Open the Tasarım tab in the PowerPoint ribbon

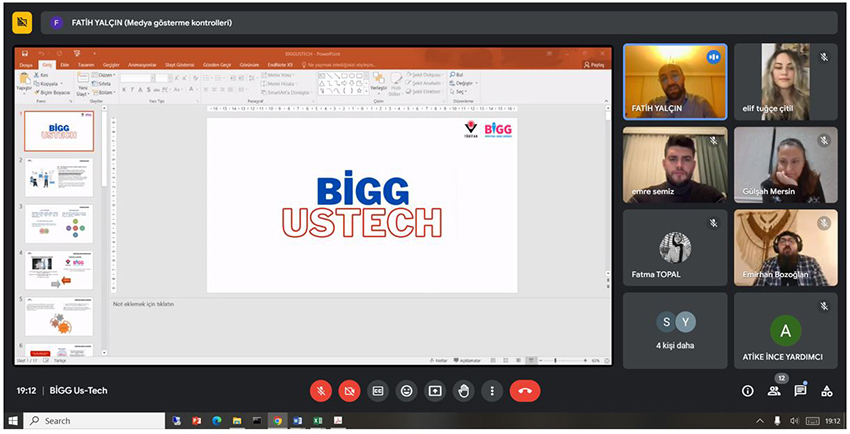pyautogui.click(x=86, y=65)
